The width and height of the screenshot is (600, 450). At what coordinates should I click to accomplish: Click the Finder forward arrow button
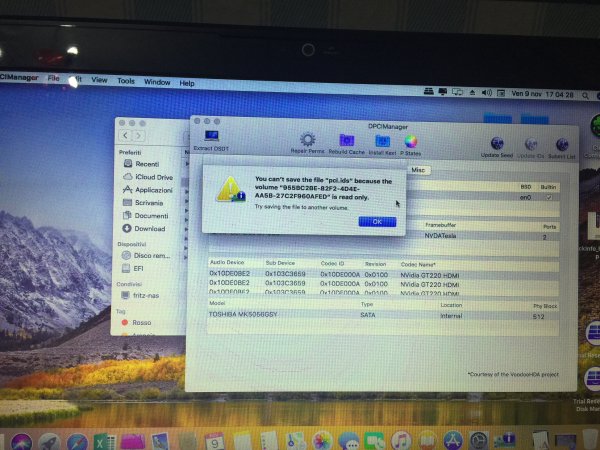pos(139,135)
